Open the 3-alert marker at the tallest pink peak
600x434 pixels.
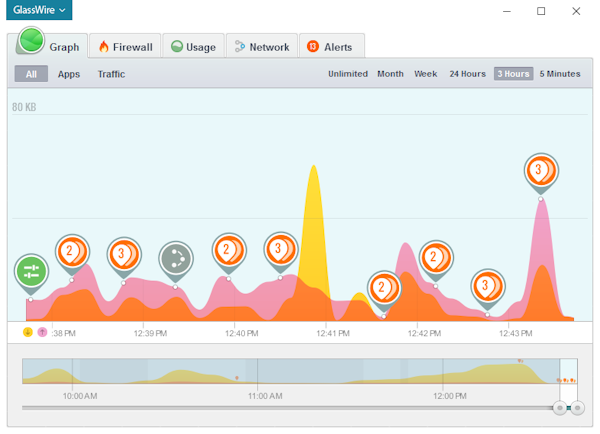click(x=541, y=170)
